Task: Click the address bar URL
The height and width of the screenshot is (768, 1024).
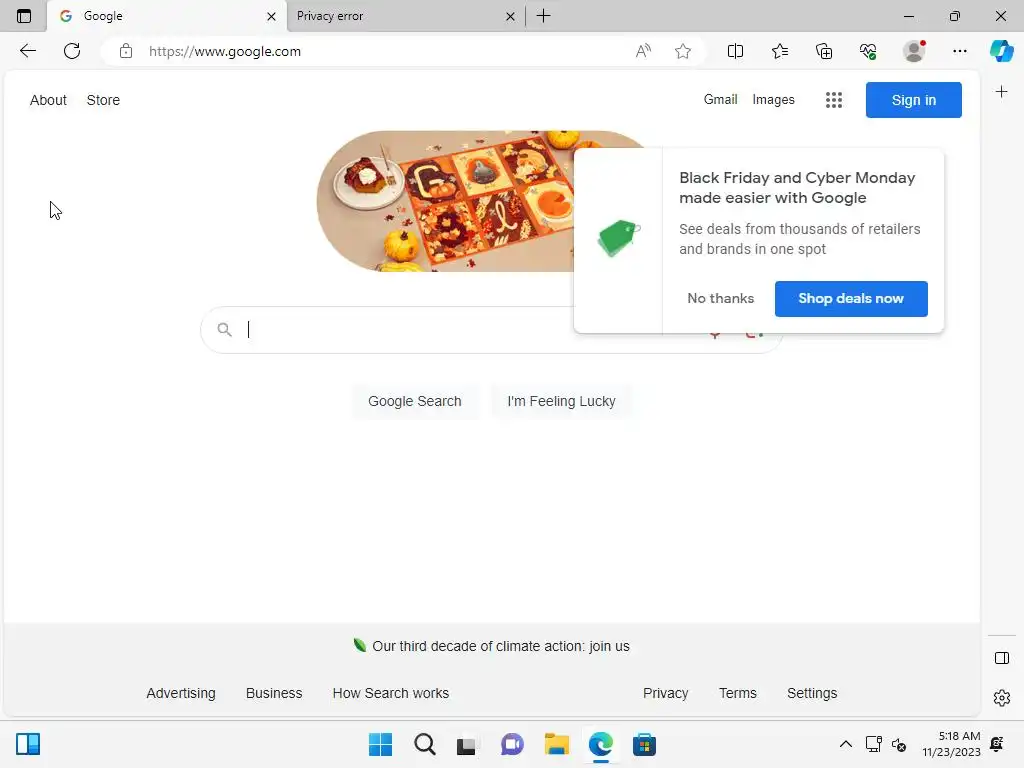Action: pyautogui.click(x=225, y=51)
